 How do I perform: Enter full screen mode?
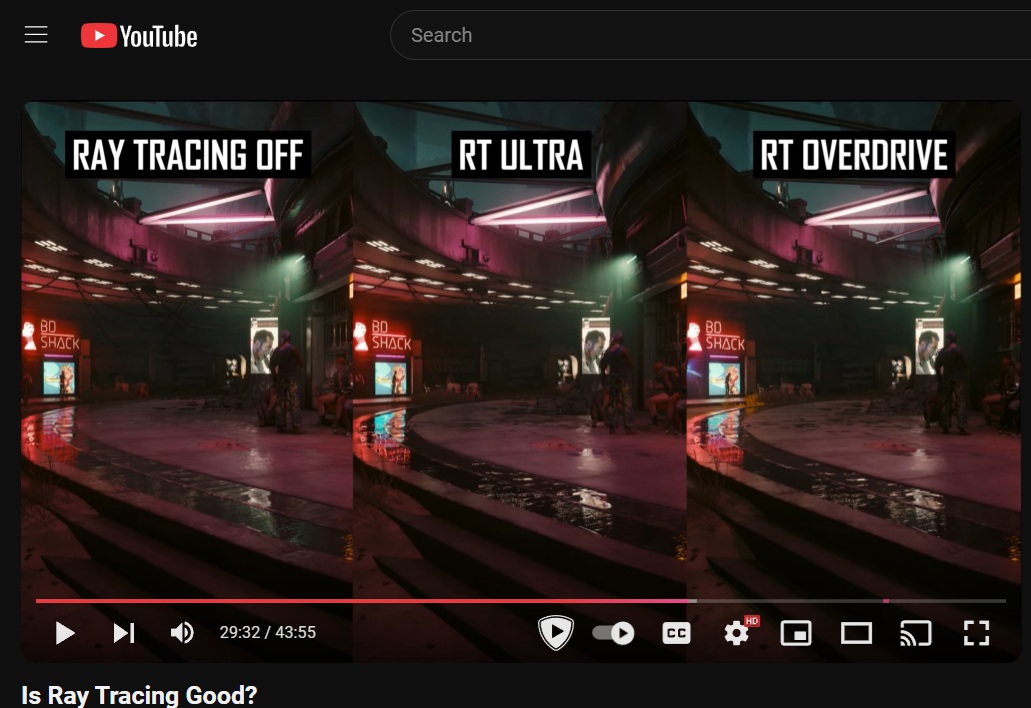pos(976,633)
